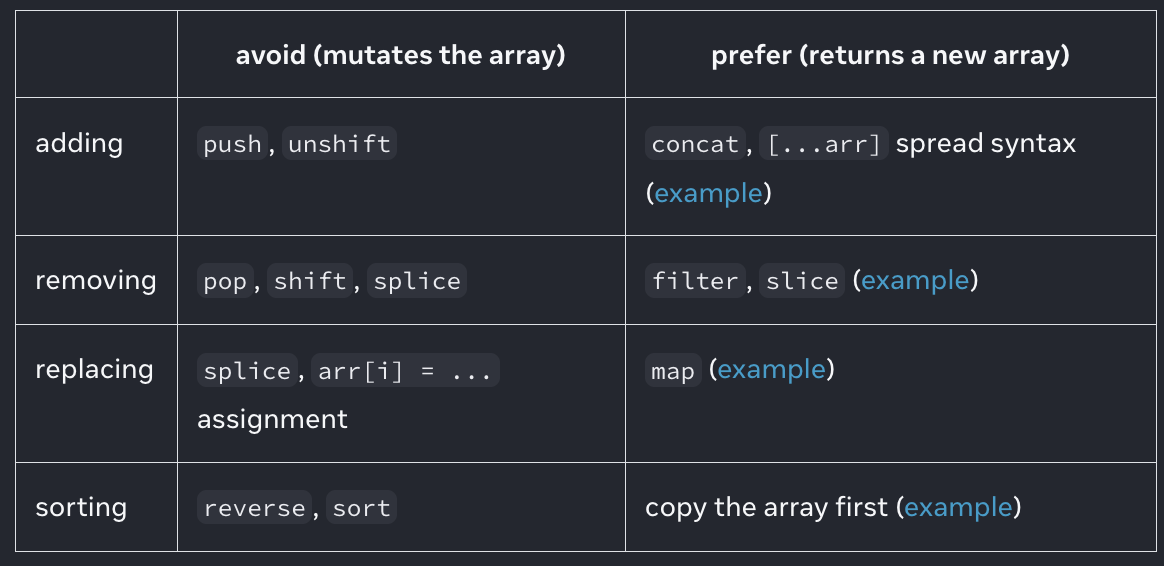Click the [...arr] code snippet
Screen dimensions: 1164x566
(x=824, y=144)
